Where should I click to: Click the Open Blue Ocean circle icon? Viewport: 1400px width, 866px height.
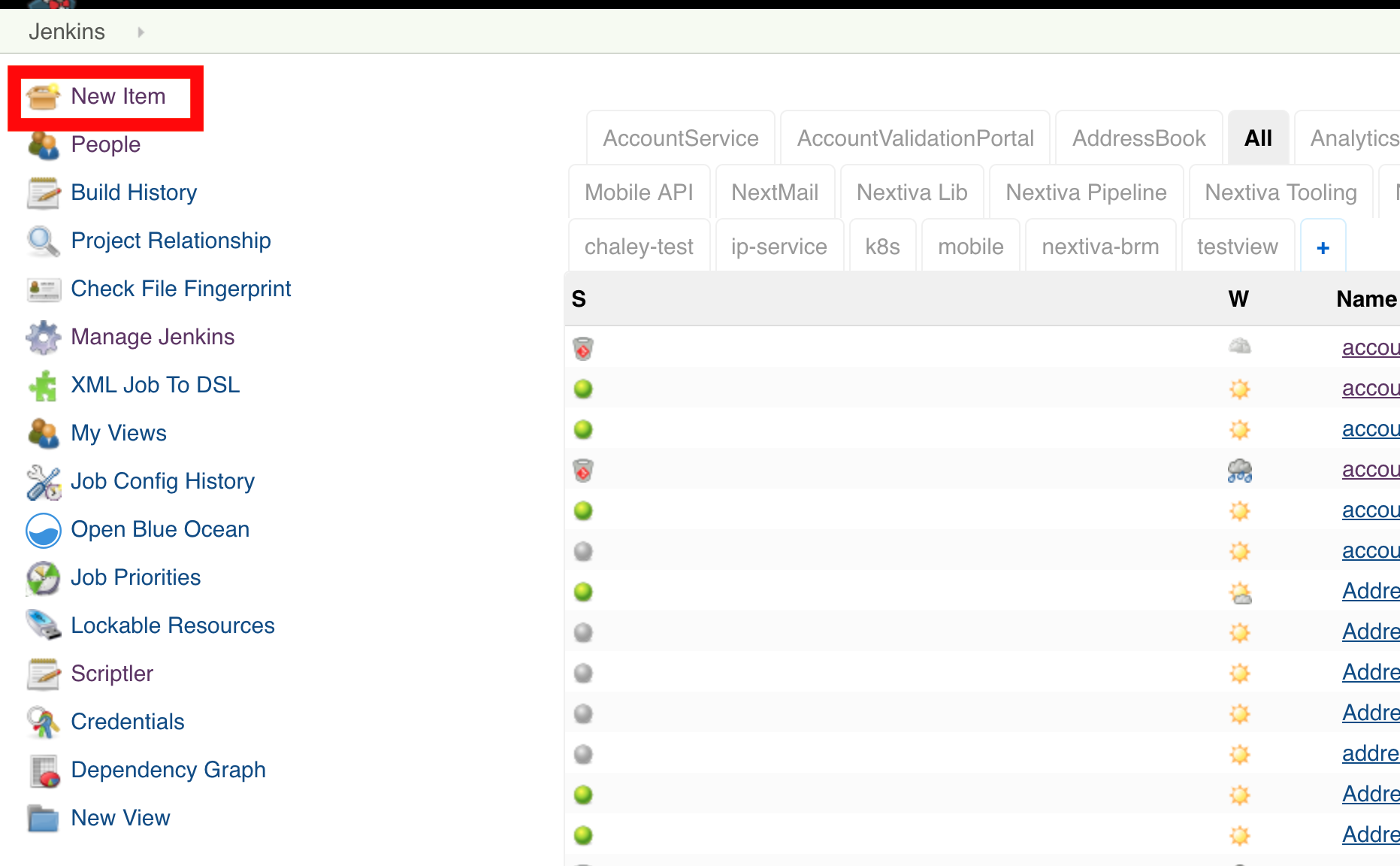pyautogui.click(x=43, y=530)
